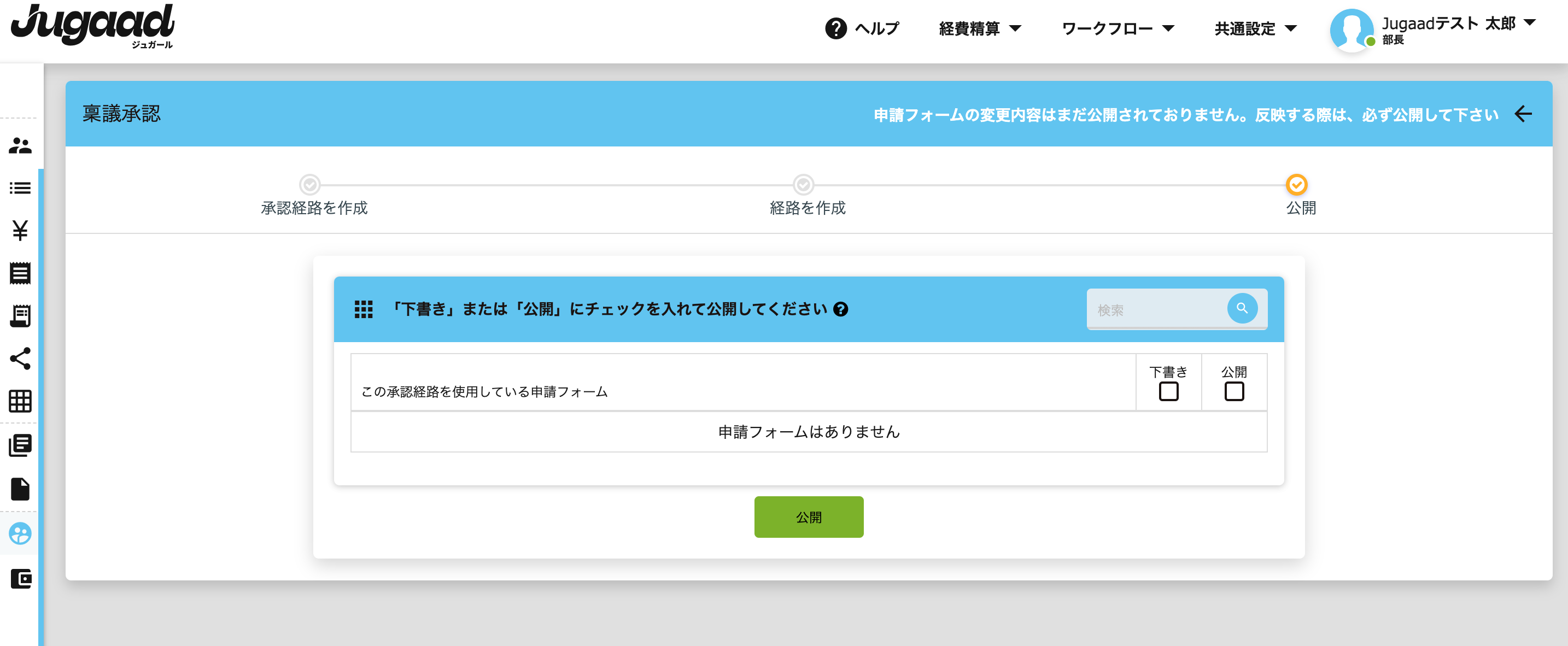Open the library stack sidebar icon
This screenshot has width=1568, height=646.
[20, 445]
